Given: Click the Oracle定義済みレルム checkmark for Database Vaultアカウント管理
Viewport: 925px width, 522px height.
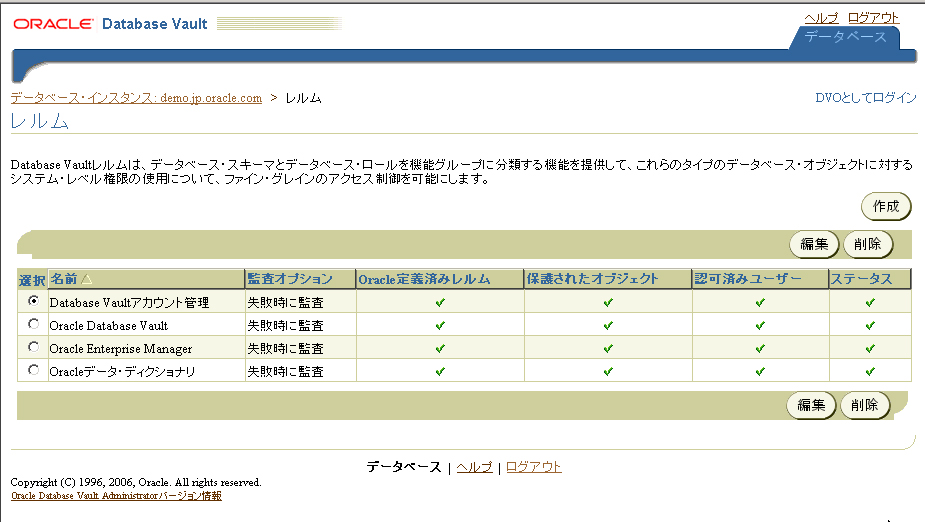Looking at the screenshot, I should (440, 303).
